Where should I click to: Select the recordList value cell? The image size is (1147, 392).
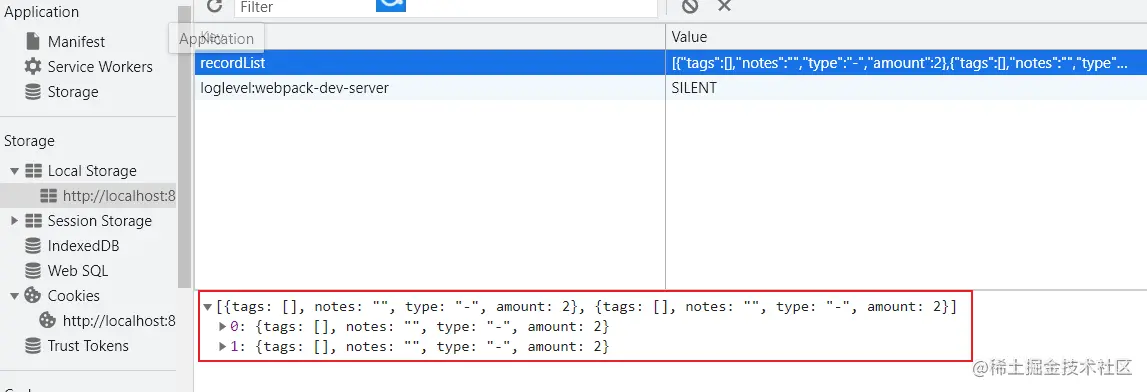click(906, 63)
